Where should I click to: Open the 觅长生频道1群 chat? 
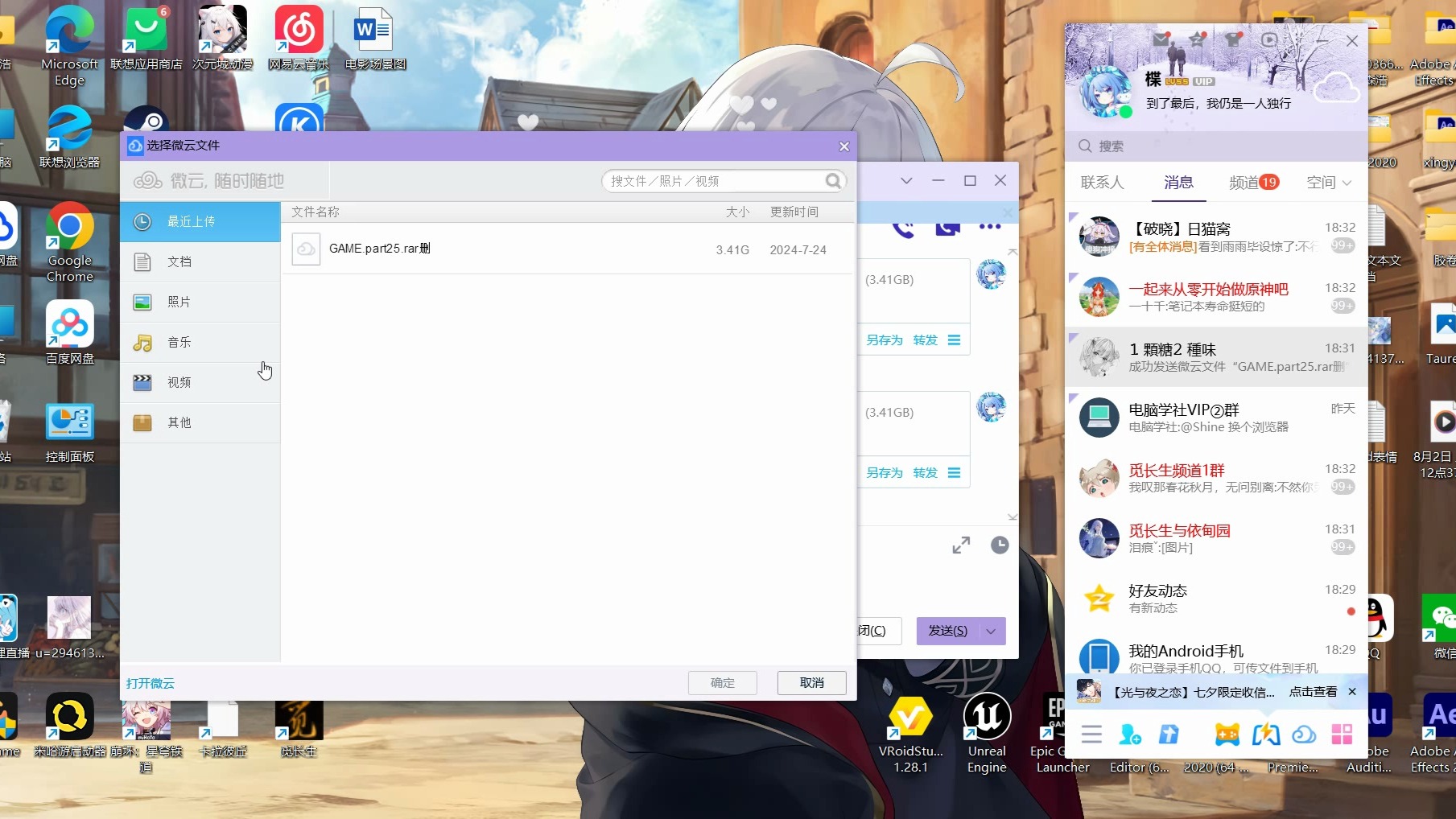click(x=1216, y=478)
